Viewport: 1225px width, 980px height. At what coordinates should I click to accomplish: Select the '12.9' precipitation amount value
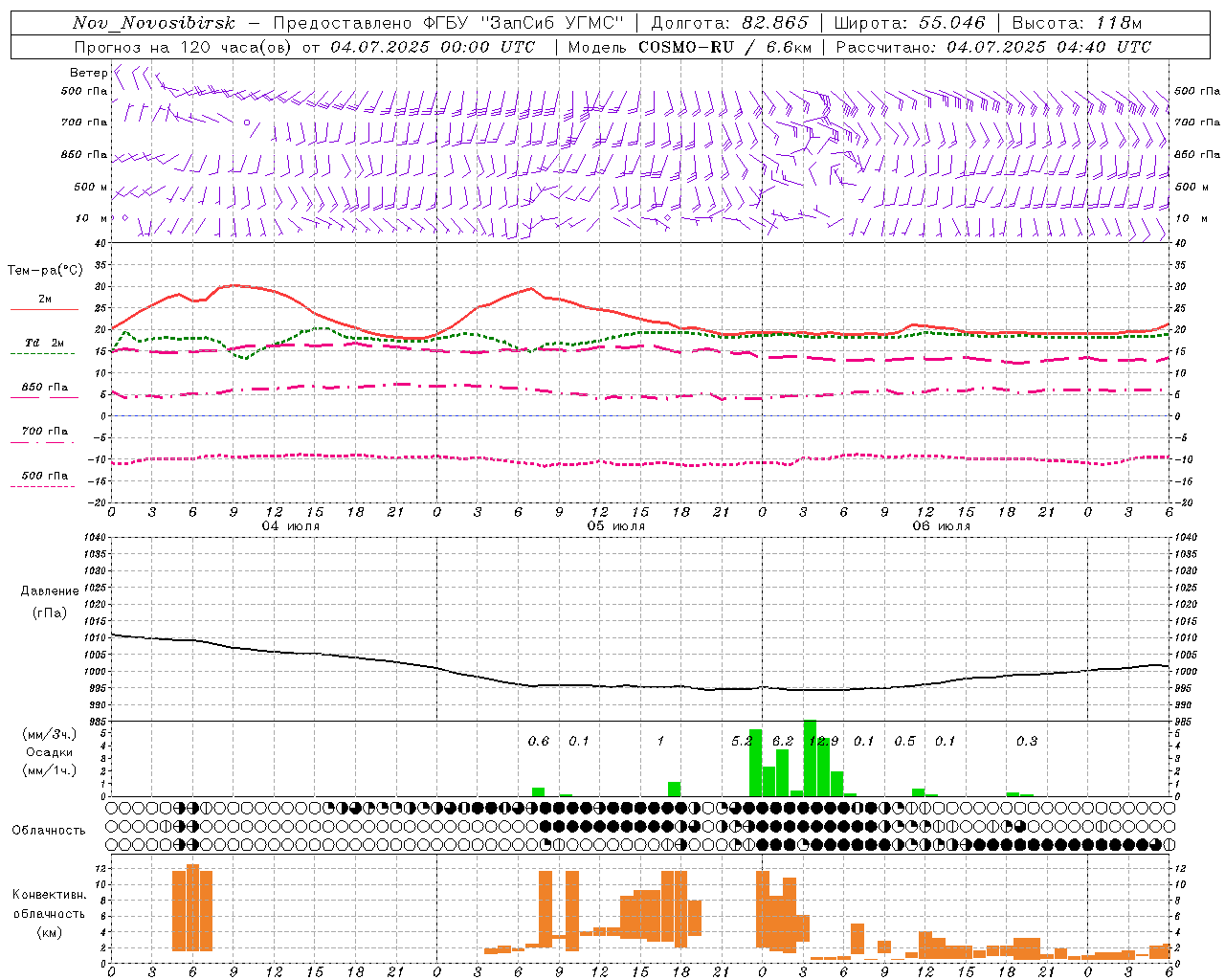823,741
